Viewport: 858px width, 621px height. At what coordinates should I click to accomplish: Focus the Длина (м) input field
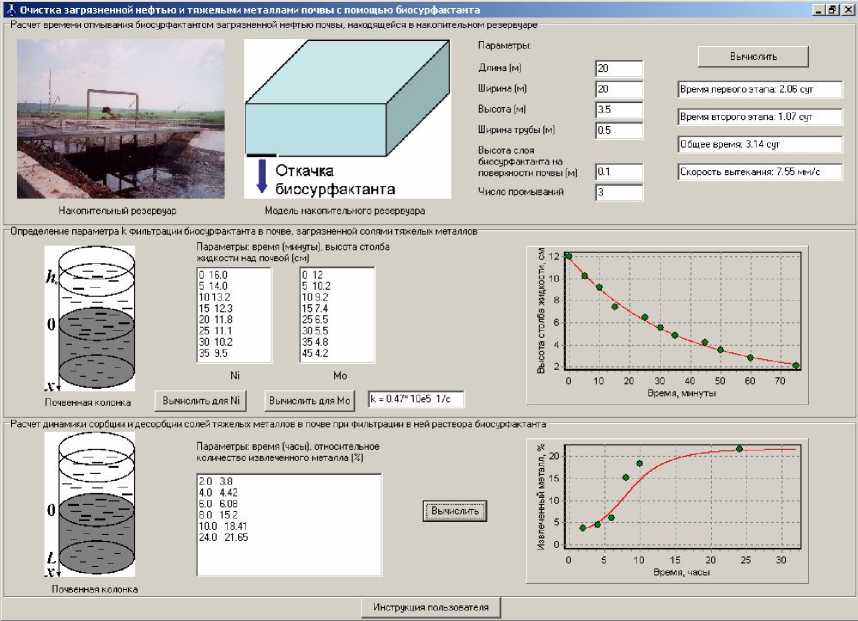coord(618,68)
